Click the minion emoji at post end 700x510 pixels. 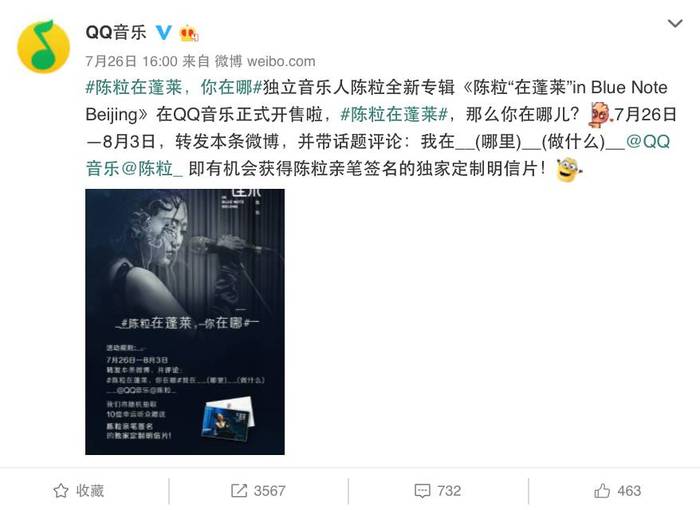click(x=569, y=170)
